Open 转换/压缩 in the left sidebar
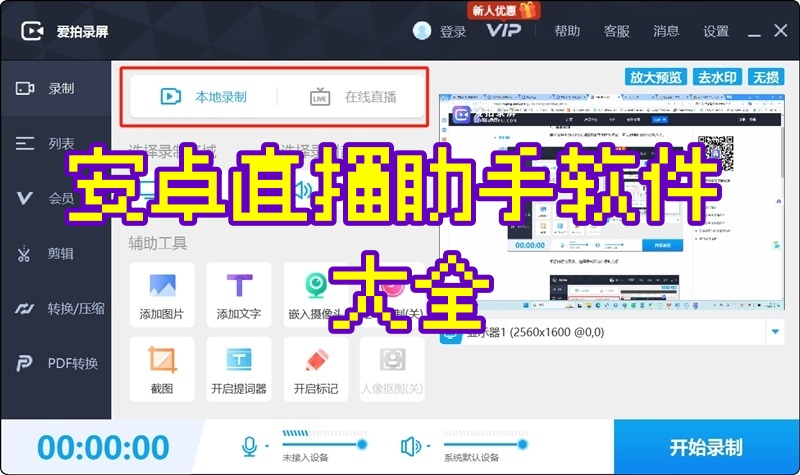Viewport: 800px width, 475px height. tap(55, 308)
